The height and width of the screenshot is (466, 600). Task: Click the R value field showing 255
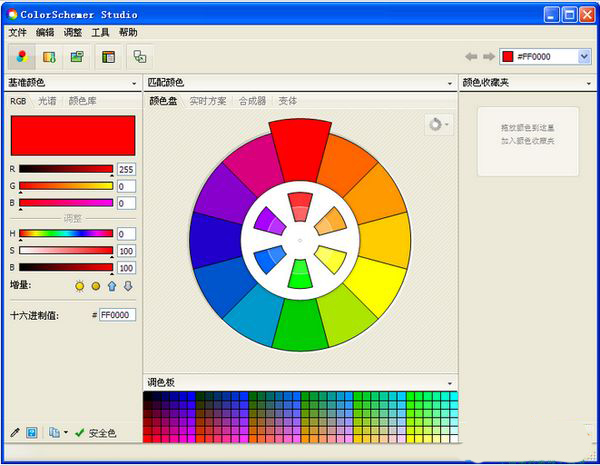126,169
